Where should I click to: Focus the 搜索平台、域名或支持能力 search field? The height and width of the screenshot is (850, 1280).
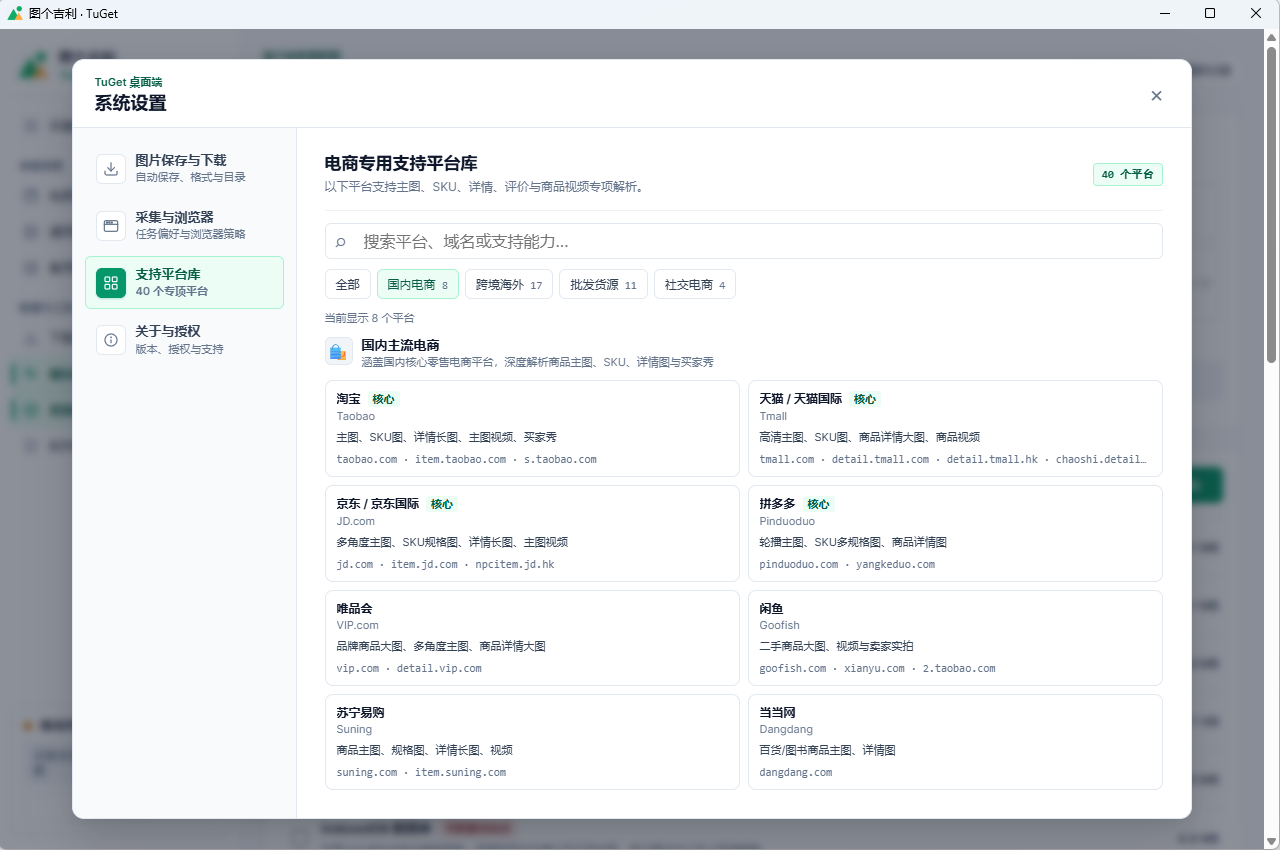click(744, 241)
